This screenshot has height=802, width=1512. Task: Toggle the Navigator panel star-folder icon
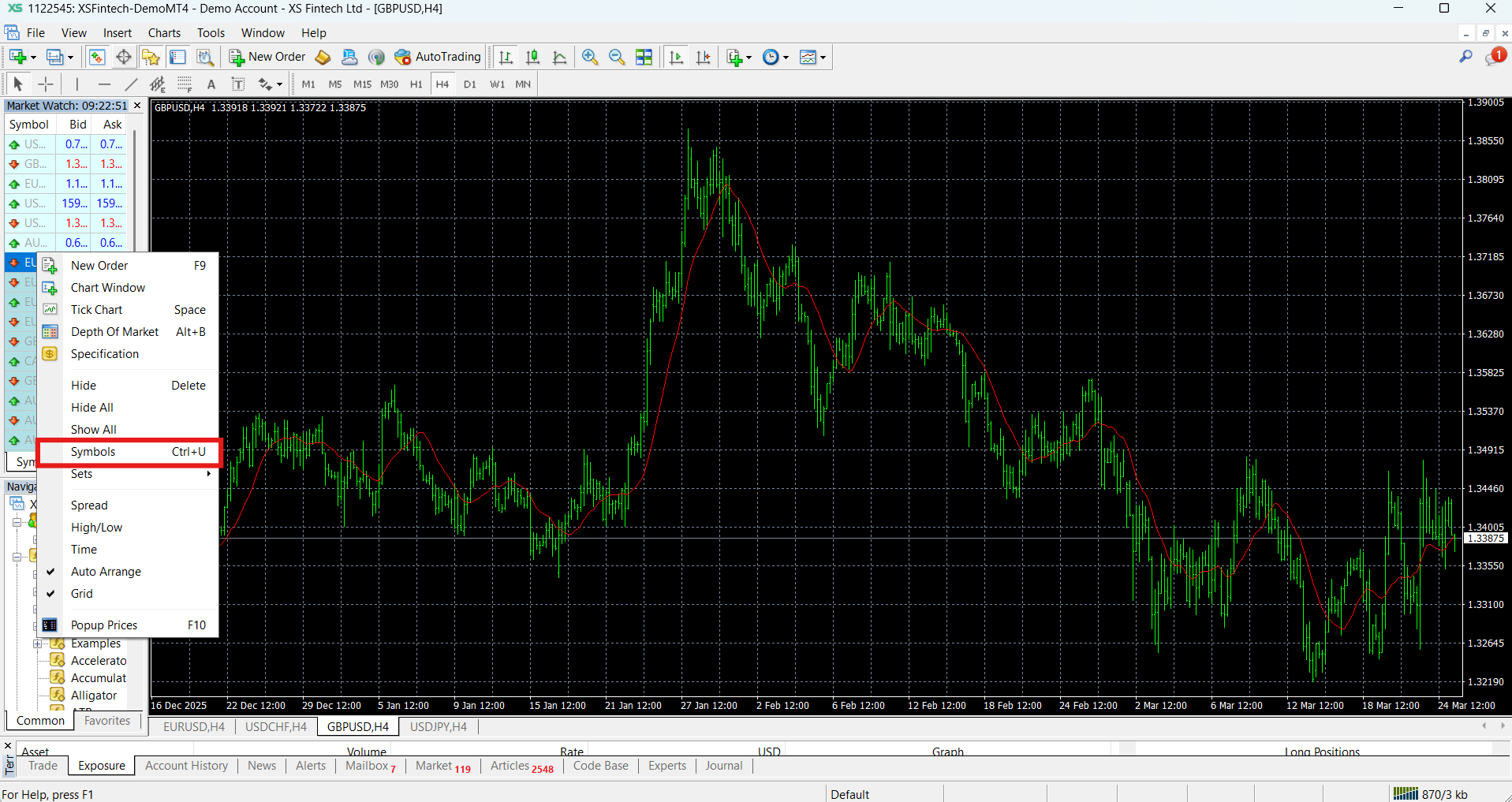pos(151,57)
